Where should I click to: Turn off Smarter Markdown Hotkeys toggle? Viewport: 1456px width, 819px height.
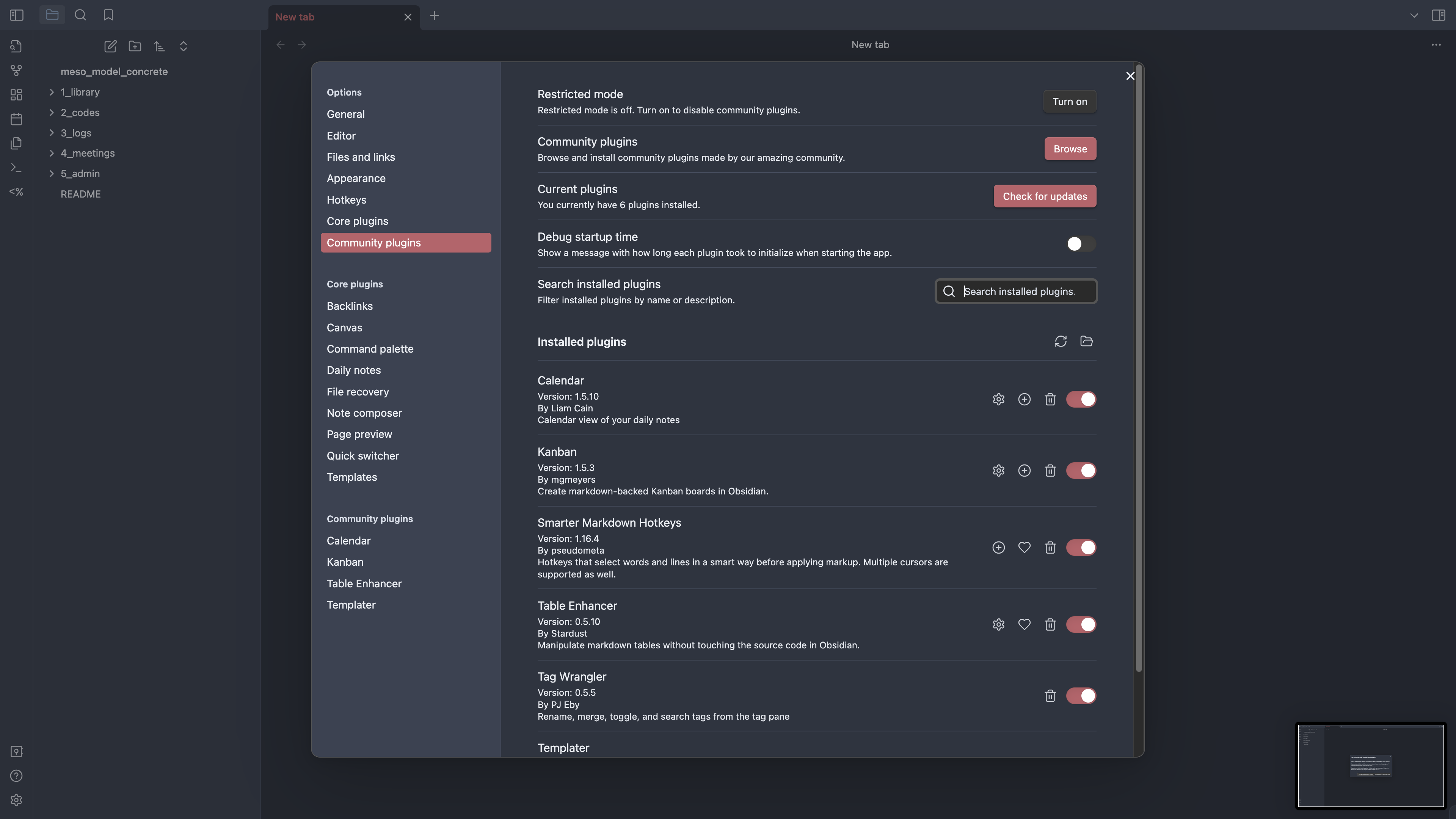tap(1080, 548)
